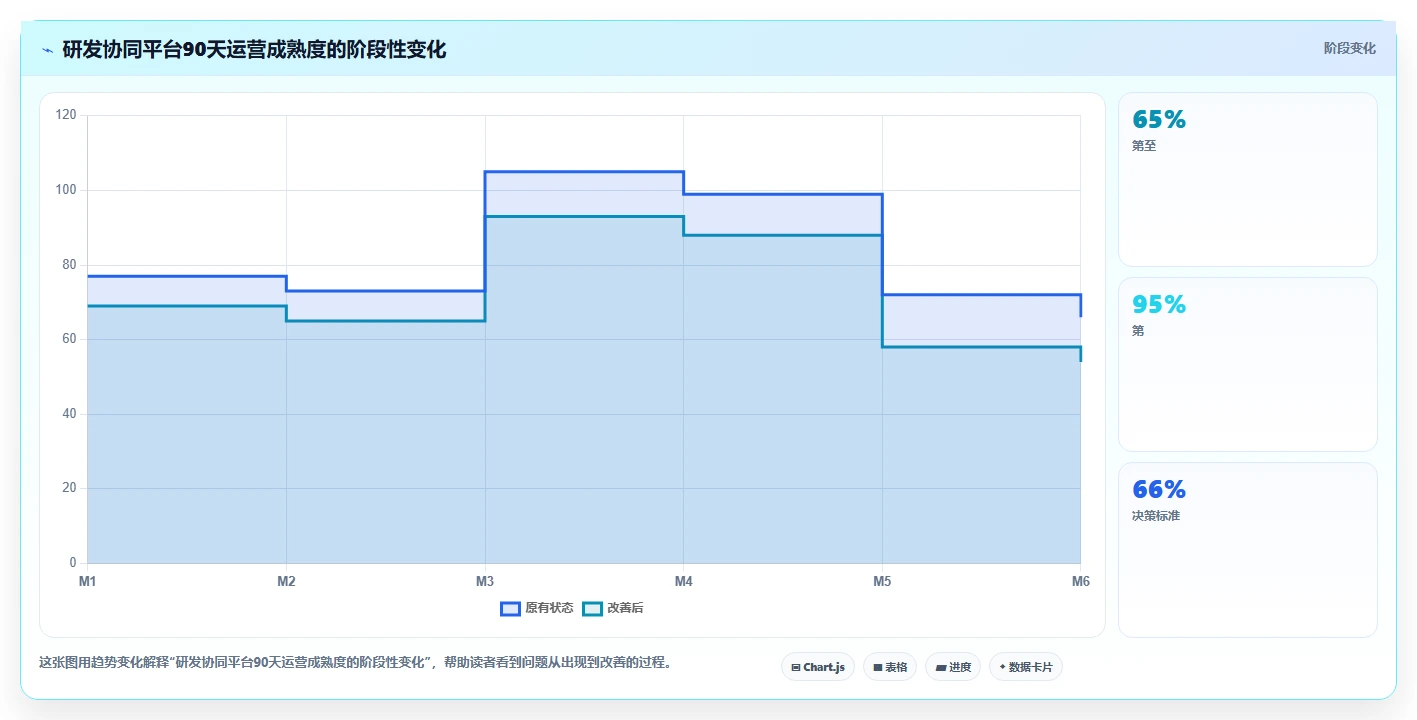This screenshot has height=720, width=1417.
Task: Click the 65% value text
Action: coord(1159,119)
